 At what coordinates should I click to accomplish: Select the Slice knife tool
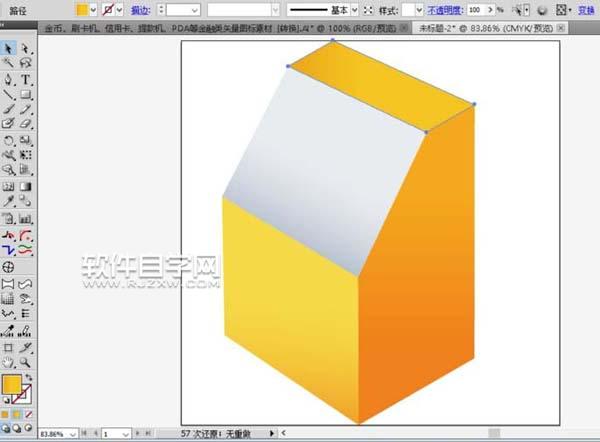(x=26, y=348)
